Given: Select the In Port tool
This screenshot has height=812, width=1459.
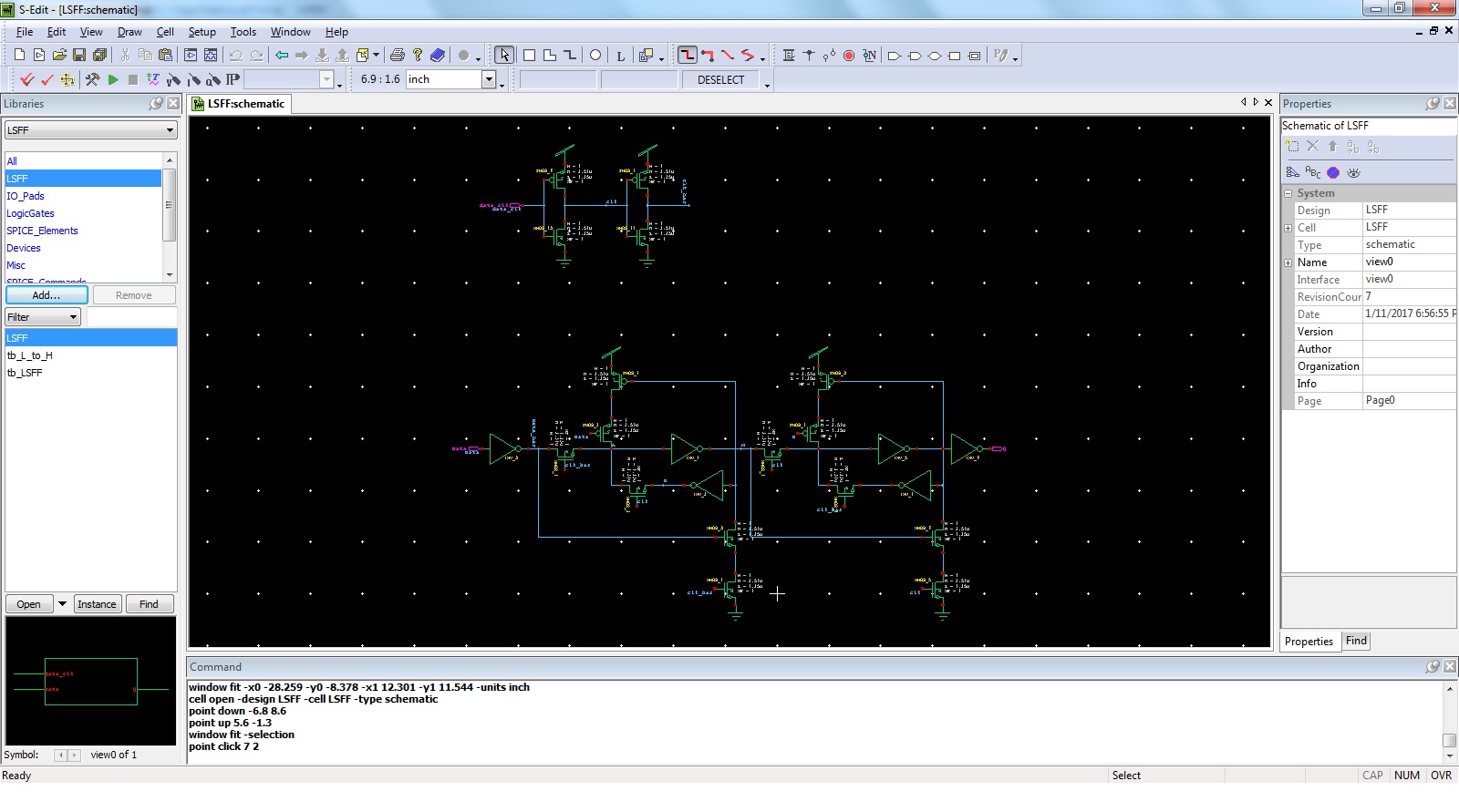Looking at the screenshot, I should [895, 56].
